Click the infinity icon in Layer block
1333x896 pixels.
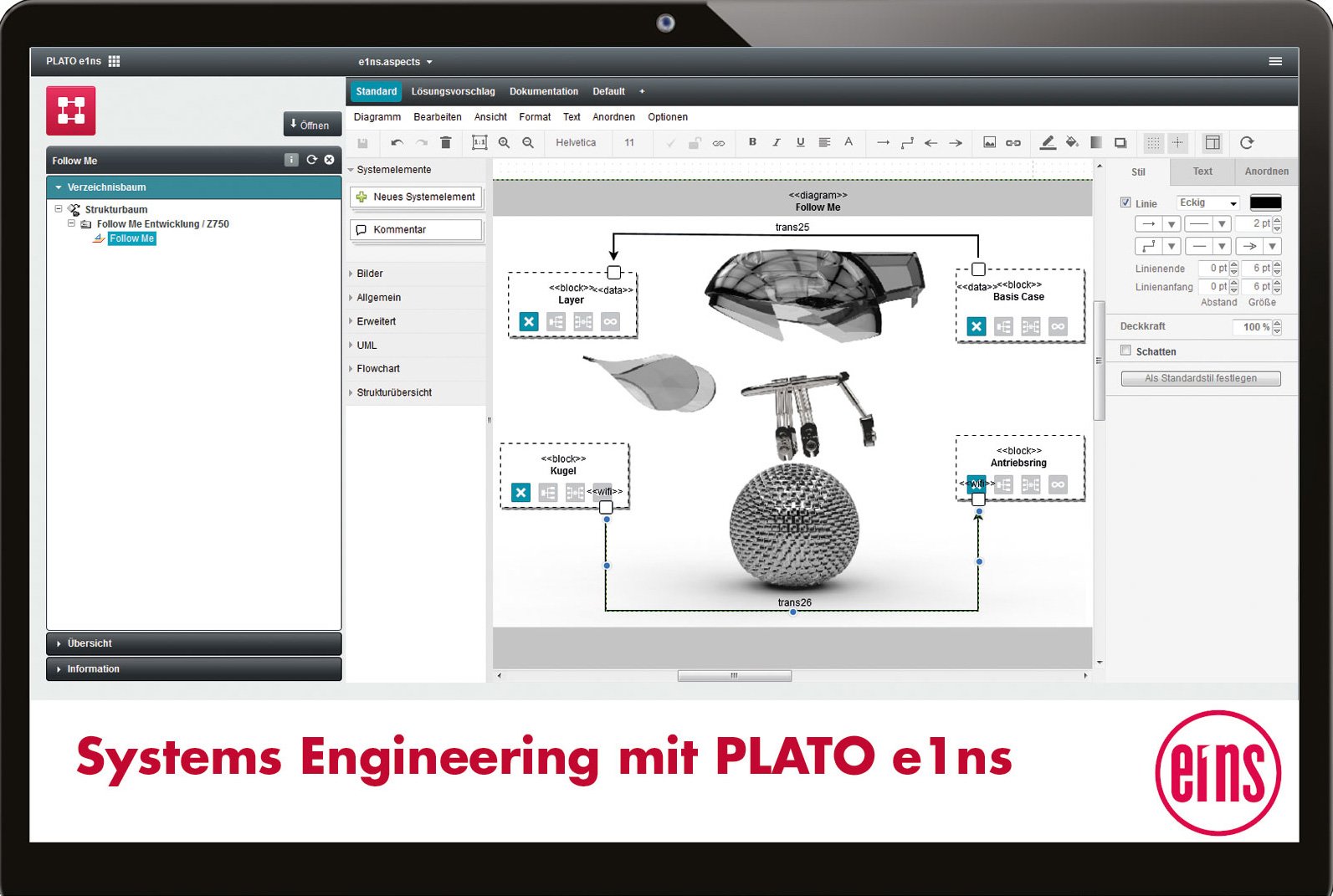click(x=610, y=321)
